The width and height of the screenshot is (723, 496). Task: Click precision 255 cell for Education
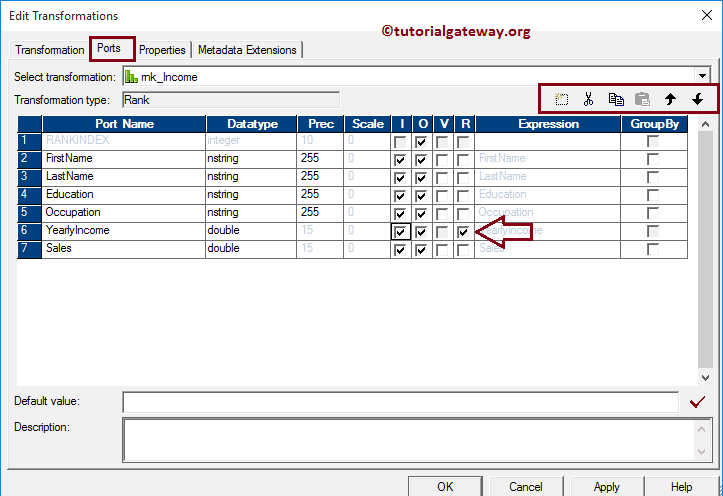(320, 195)
